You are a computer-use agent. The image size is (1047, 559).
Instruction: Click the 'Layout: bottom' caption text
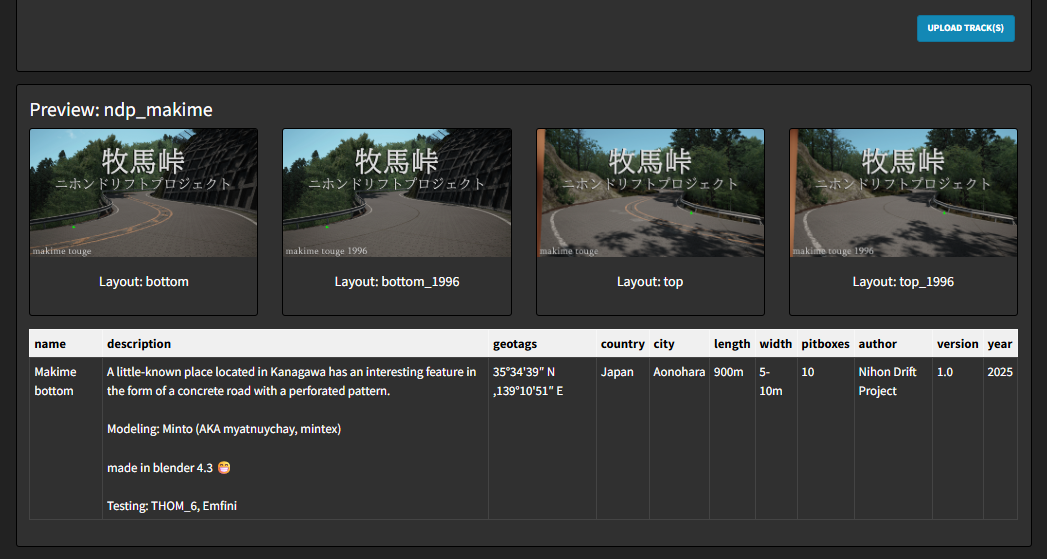click(144, 282)
